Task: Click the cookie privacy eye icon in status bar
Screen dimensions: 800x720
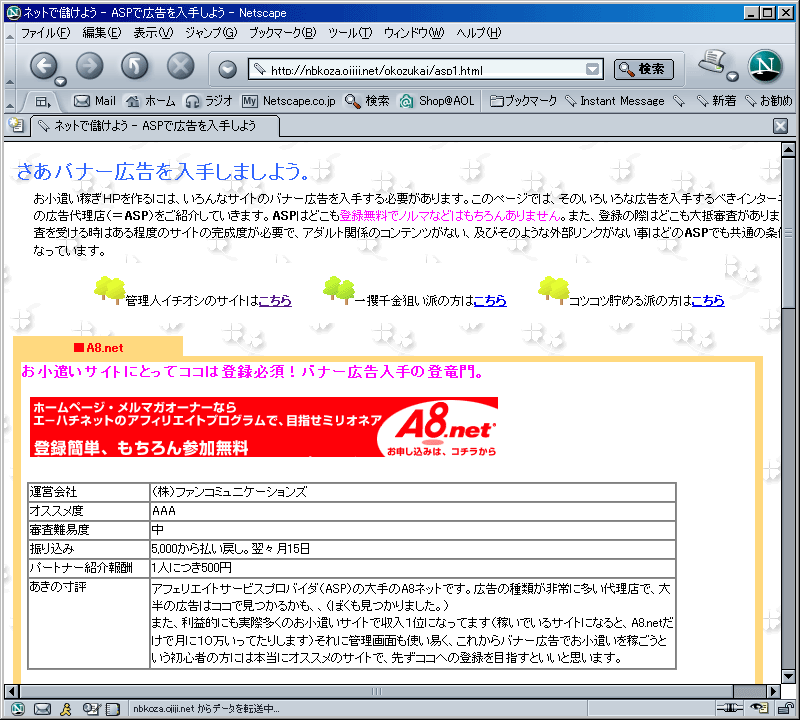Action: pyautogui.click(x=759, y=708)
